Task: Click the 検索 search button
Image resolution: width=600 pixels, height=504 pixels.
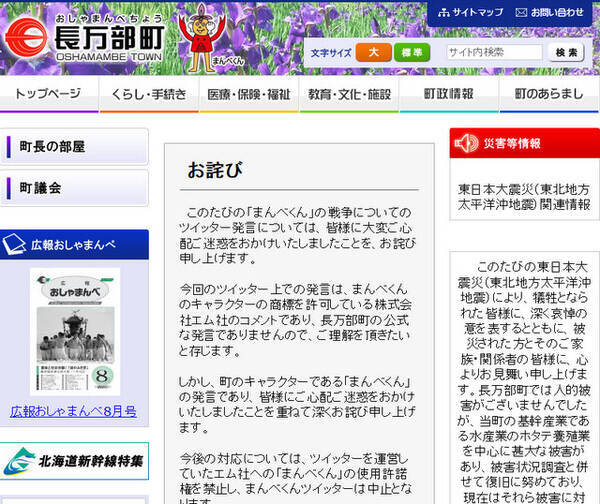Action: [566, 52]
